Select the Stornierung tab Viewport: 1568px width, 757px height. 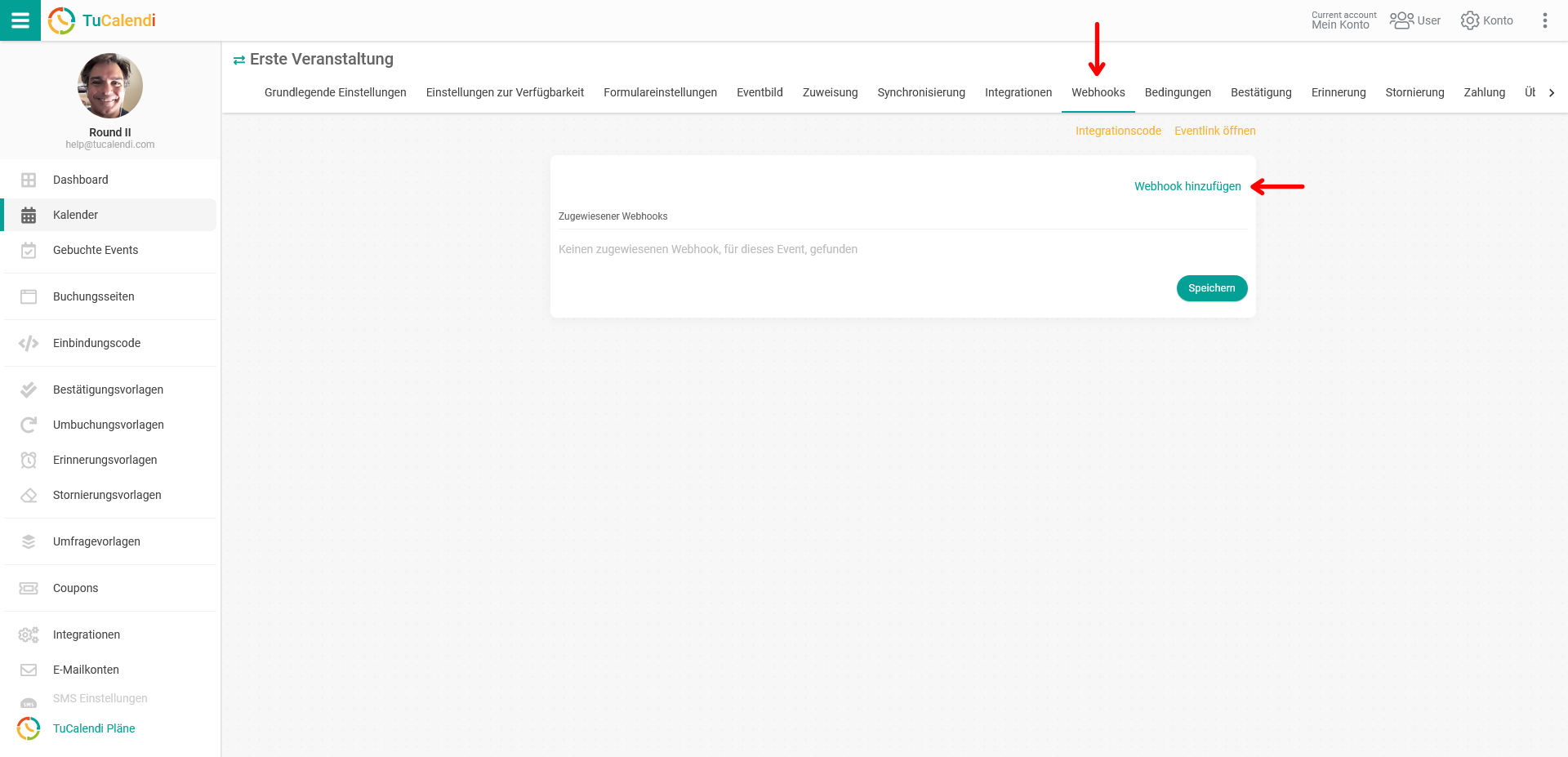tap(1414, 92)
